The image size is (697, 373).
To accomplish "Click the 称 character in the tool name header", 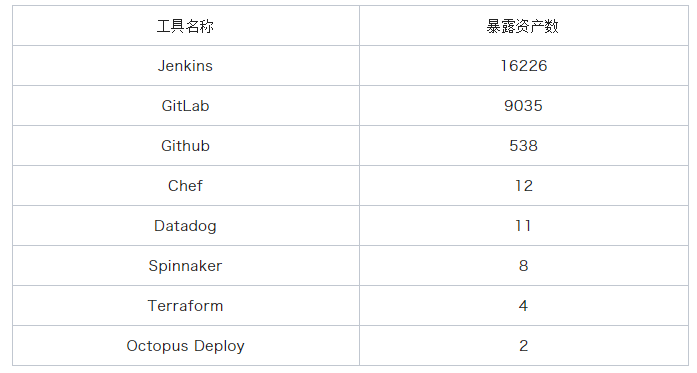I will coord(207,26).
